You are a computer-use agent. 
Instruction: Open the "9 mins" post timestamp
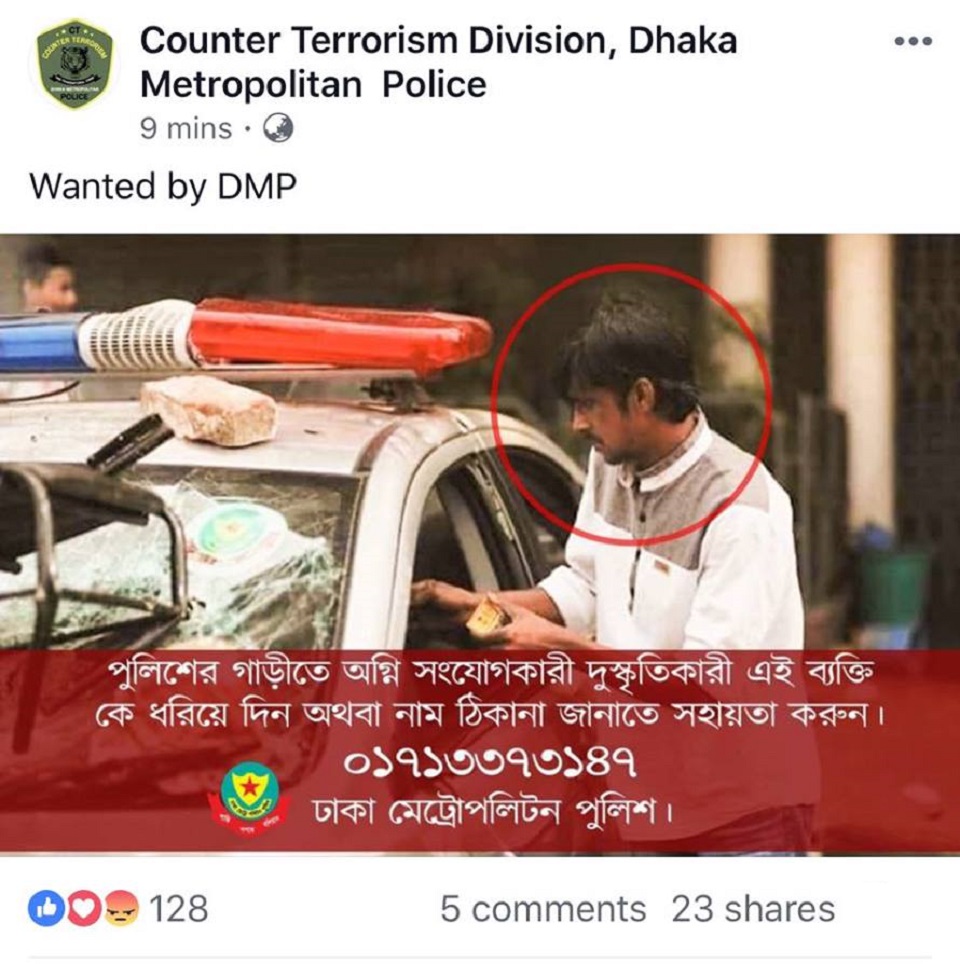coord(186,129)
